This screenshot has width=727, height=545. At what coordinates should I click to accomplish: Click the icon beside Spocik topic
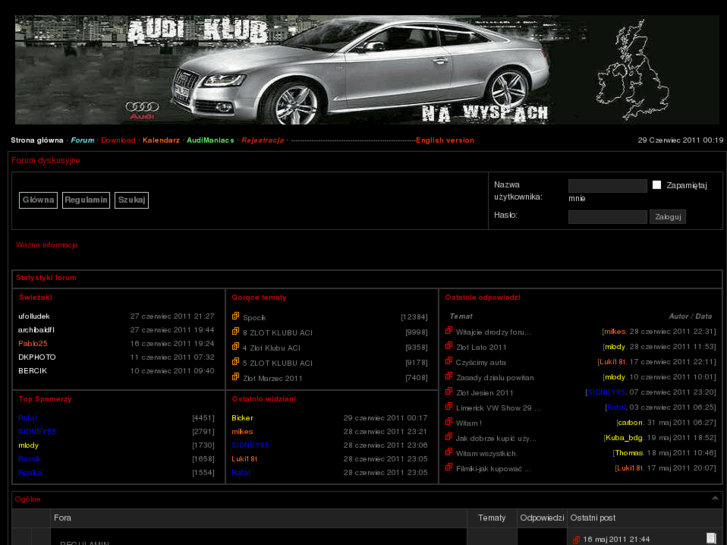tap(236, 317)
